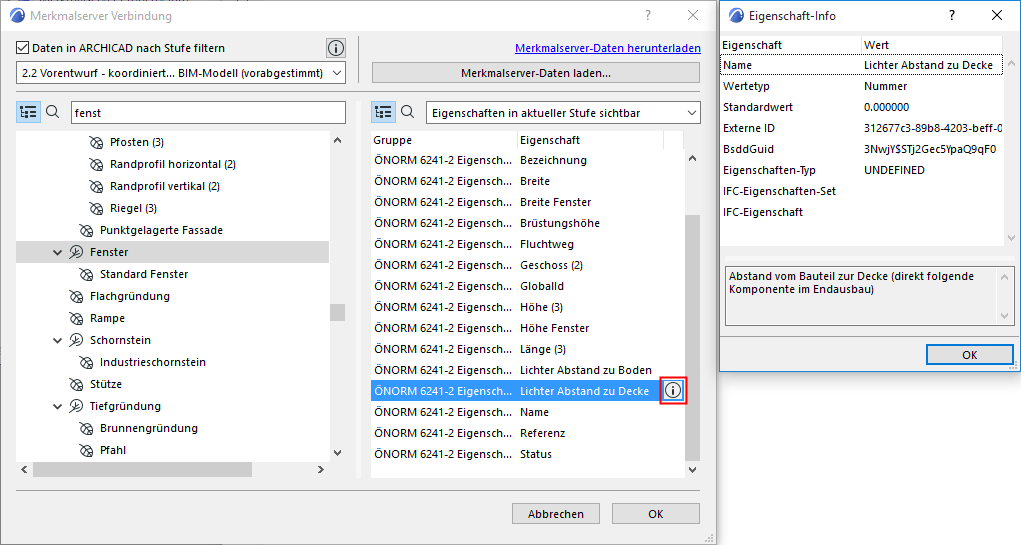Click help question mark in Eigenschaft-Info window
The width and height of the screenshot is (1021, 545).
pos(952,16)
